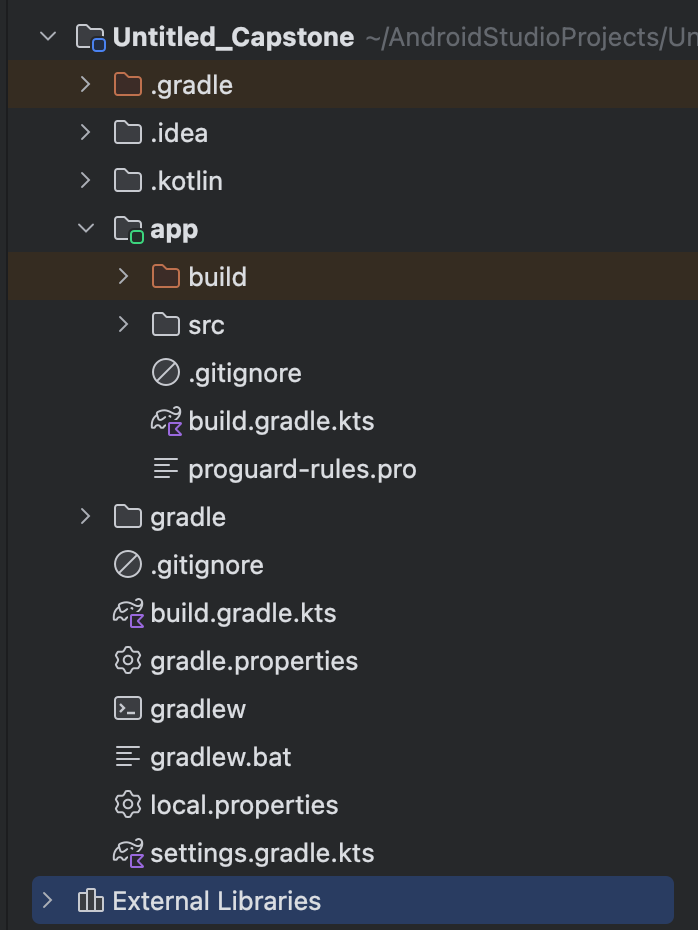
Task: Click the gear icon next to gradle.properties
Action: pyautogui.click(x=130, y=661)
